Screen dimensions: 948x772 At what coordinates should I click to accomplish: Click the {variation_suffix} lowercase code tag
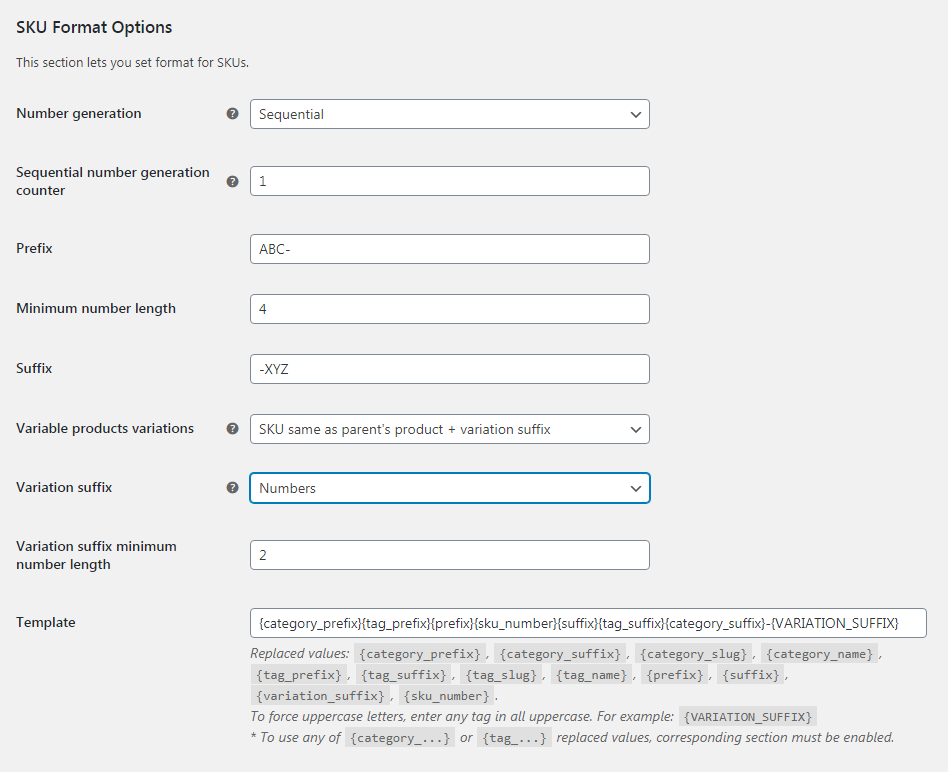[x=320, y=696]
